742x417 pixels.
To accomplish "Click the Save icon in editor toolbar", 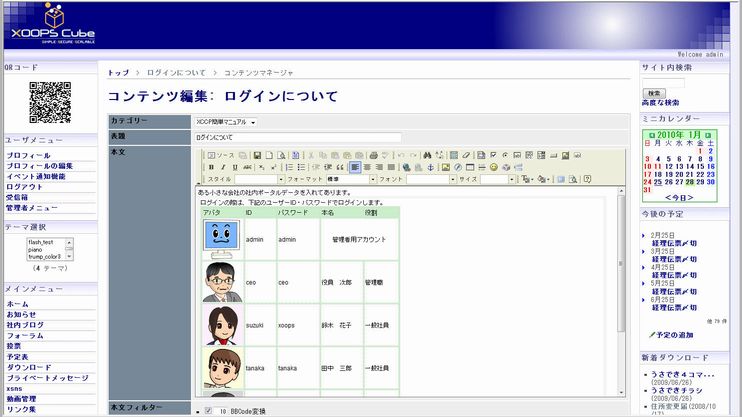I will click(x=257, y=155).
